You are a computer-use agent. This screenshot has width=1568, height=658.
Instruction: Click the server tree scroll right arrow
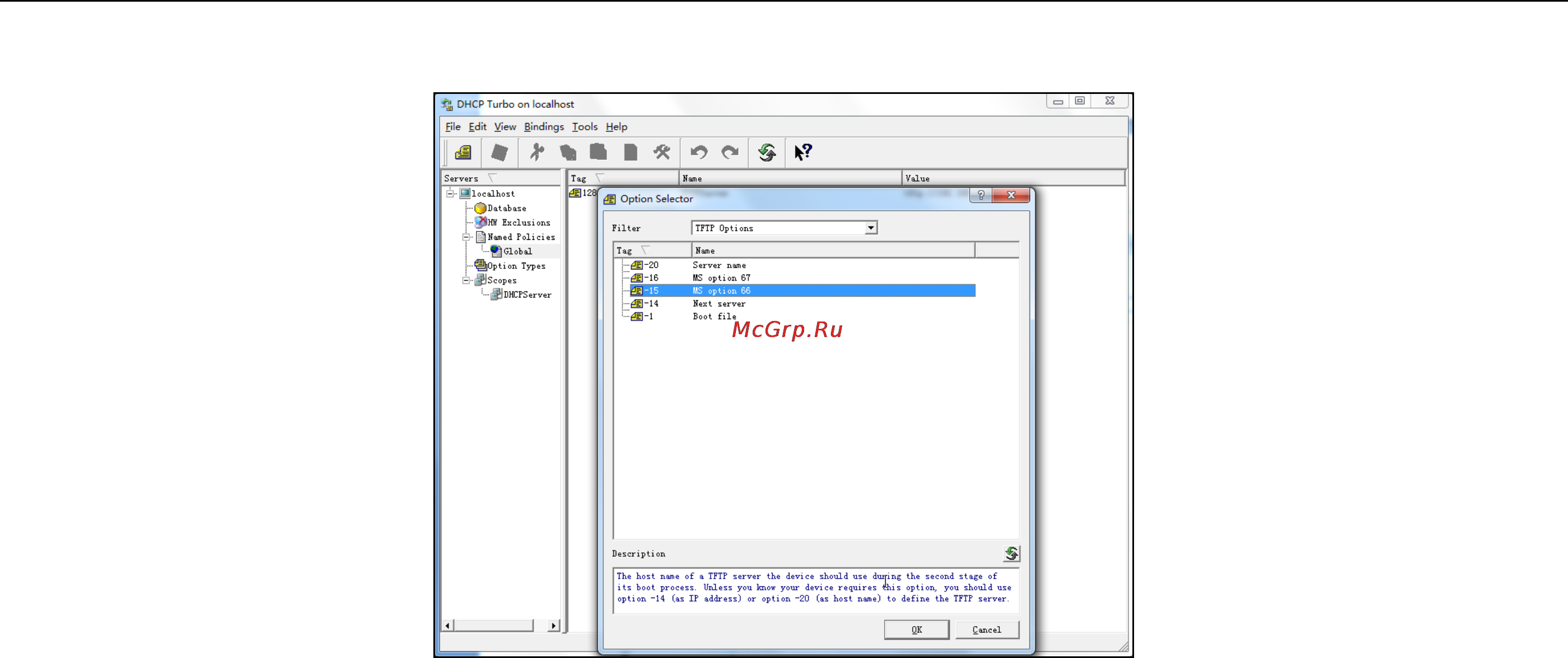pyautogui.click(x=553, y=625)
